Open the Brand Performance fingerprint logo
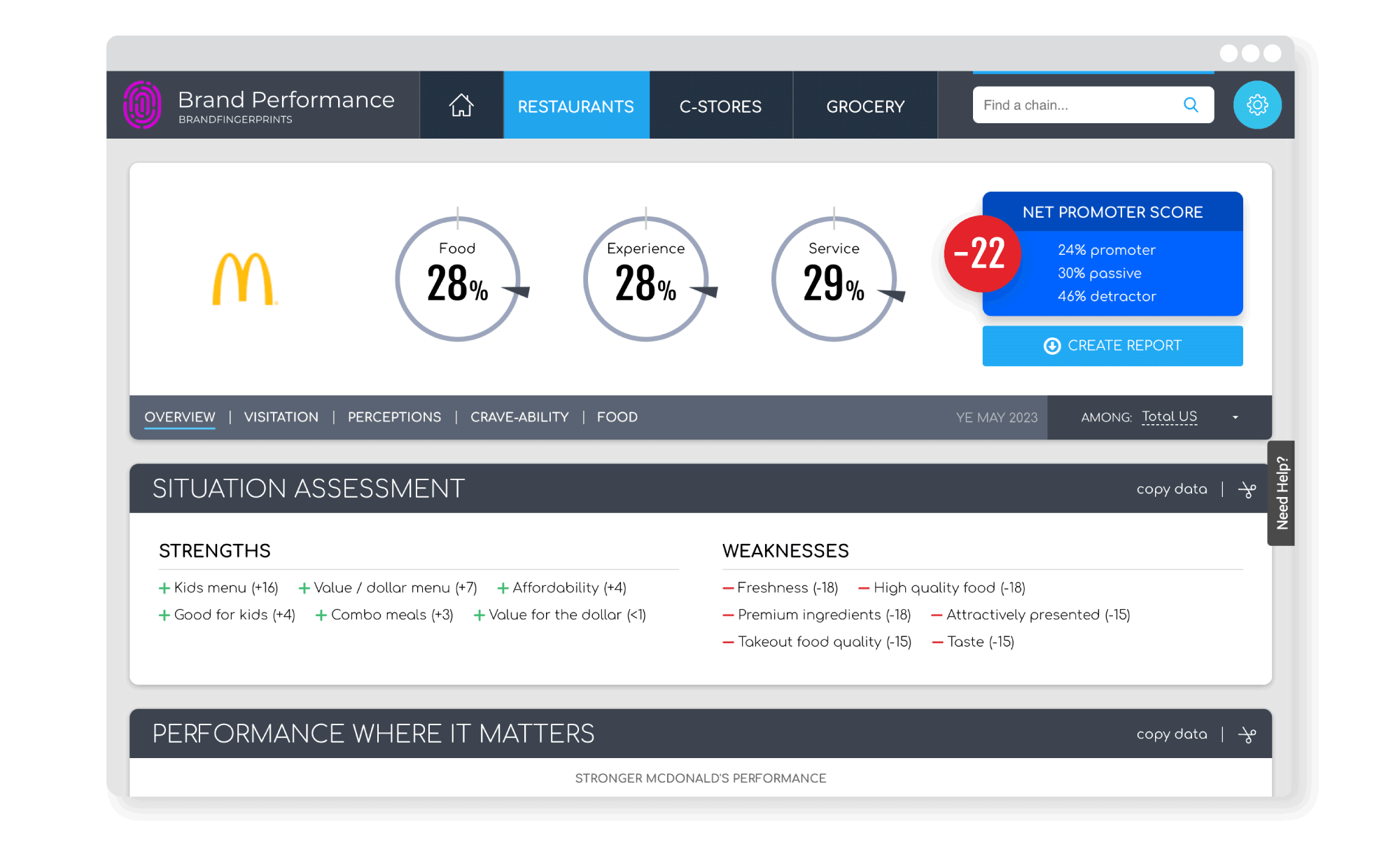 tap(141, 104)
